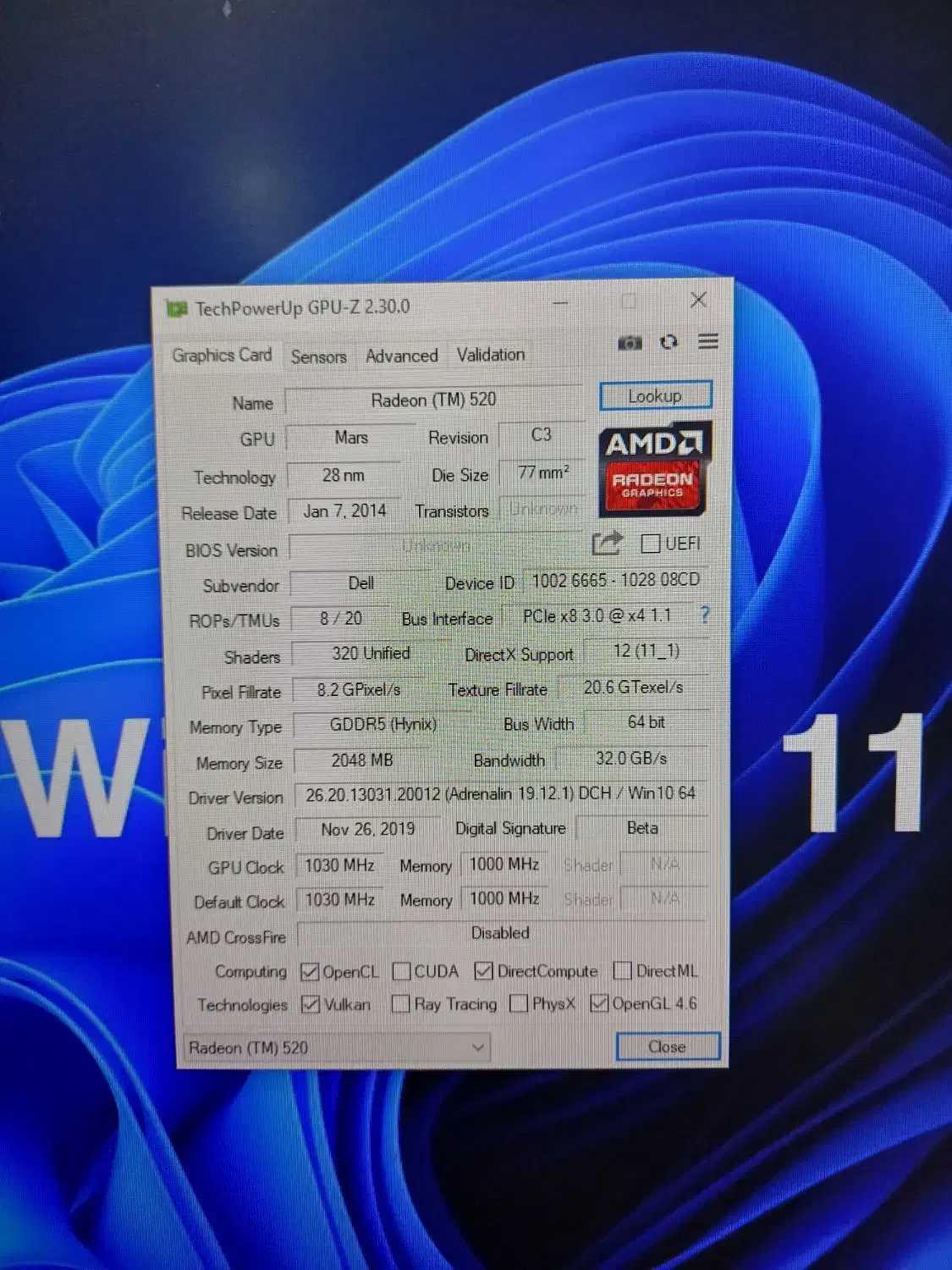
Task: Click the BIOS export share icon
Action: (607, 543)
